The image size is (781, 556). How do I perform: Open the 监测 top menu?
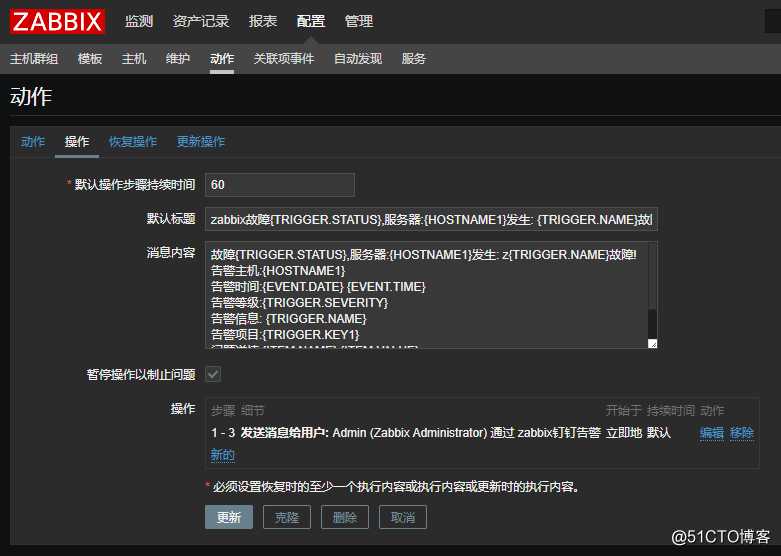click(x=138, y=21)
